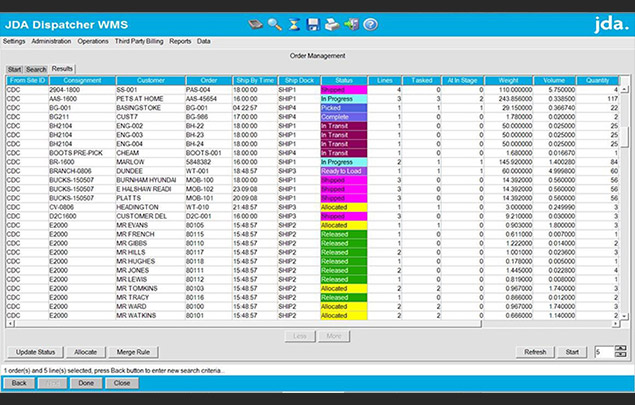
Task: Click order number 5848382
Action: (209, 162)
